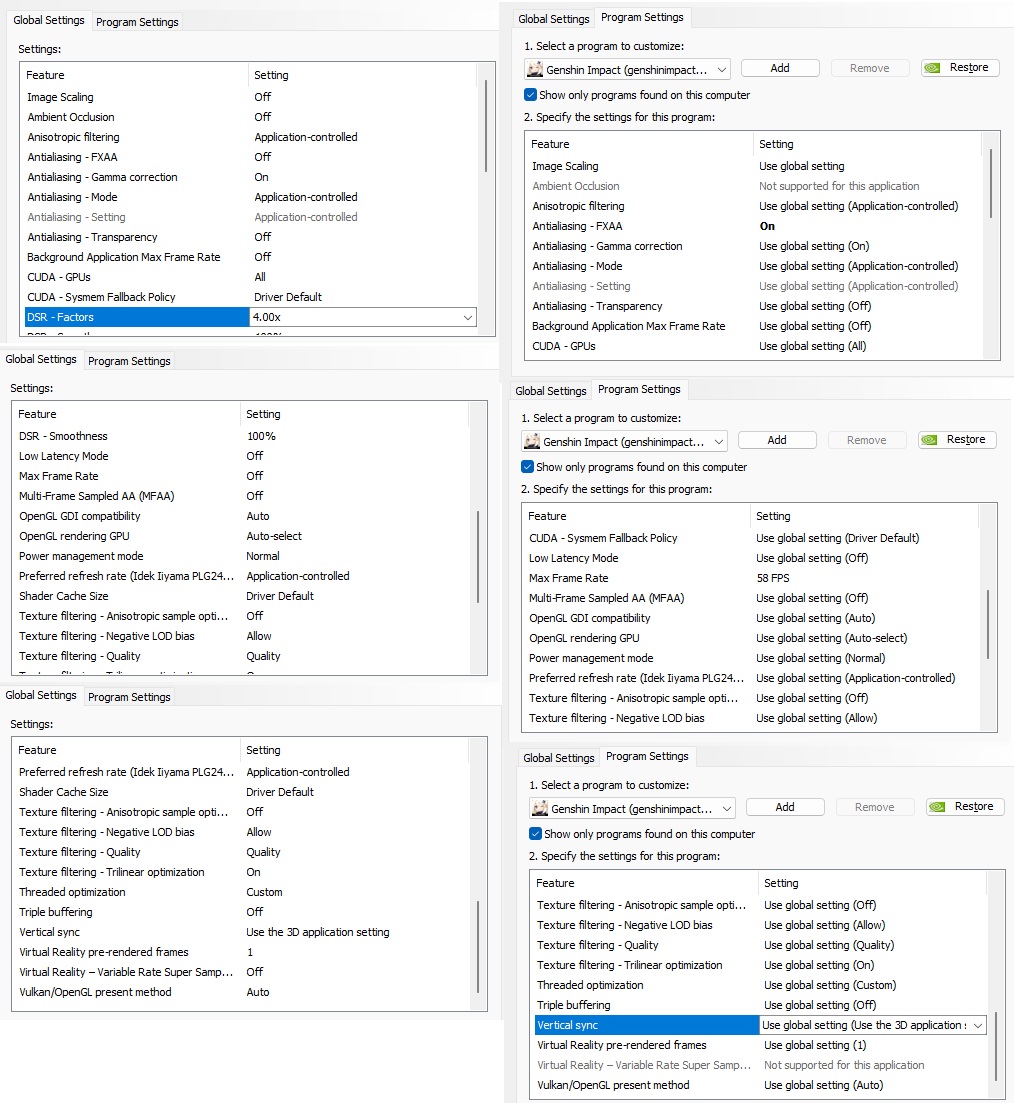Click Genshin Impact icon above the Antialiasing - FXAA list
The width and height of the screenshot is (1014, 1103).
tap(535, 69)
